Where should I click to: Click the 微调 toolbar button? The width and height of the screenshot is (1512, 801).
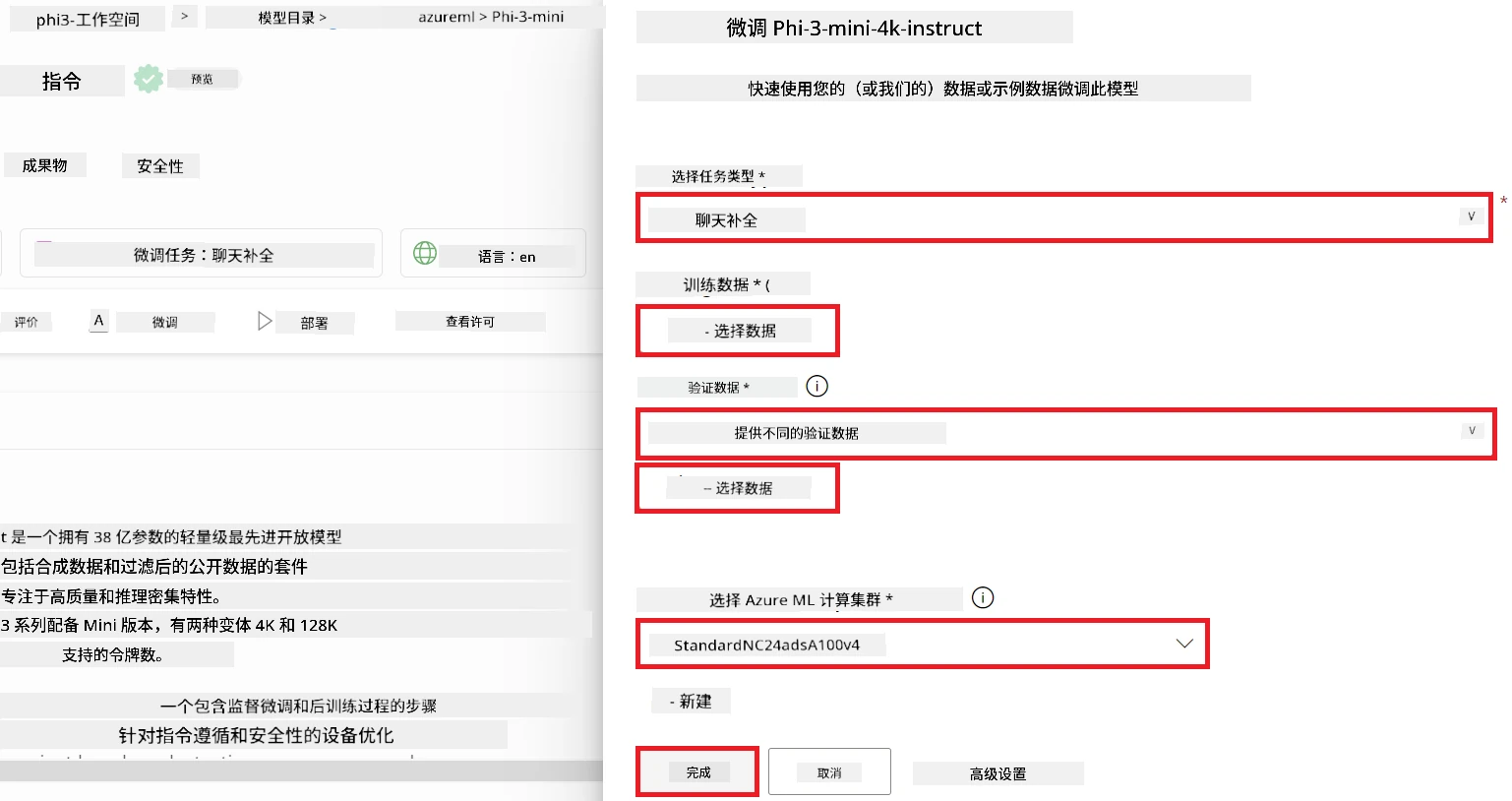coord(164,322)
